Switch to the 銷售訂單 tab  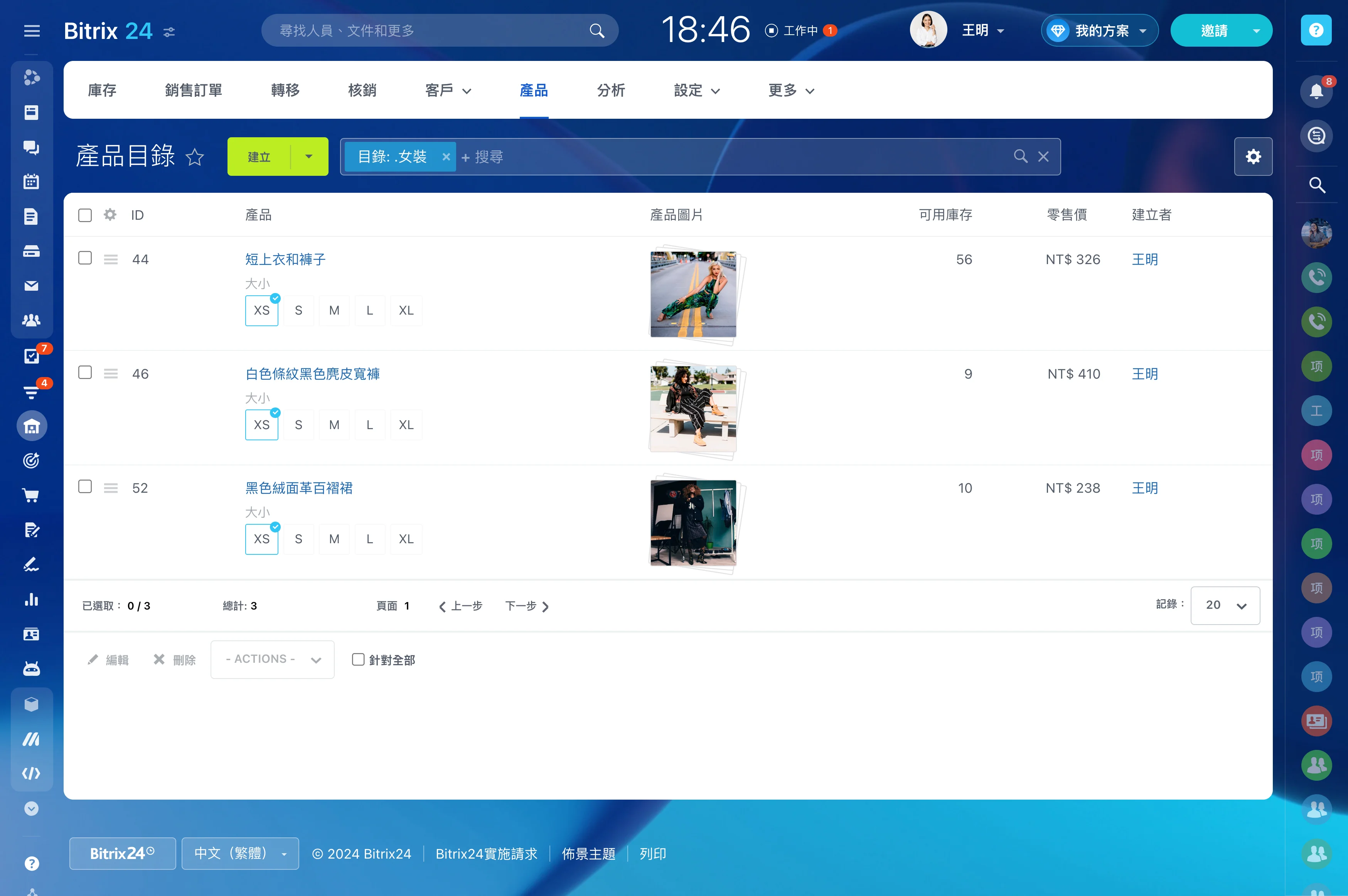point(194,90)
